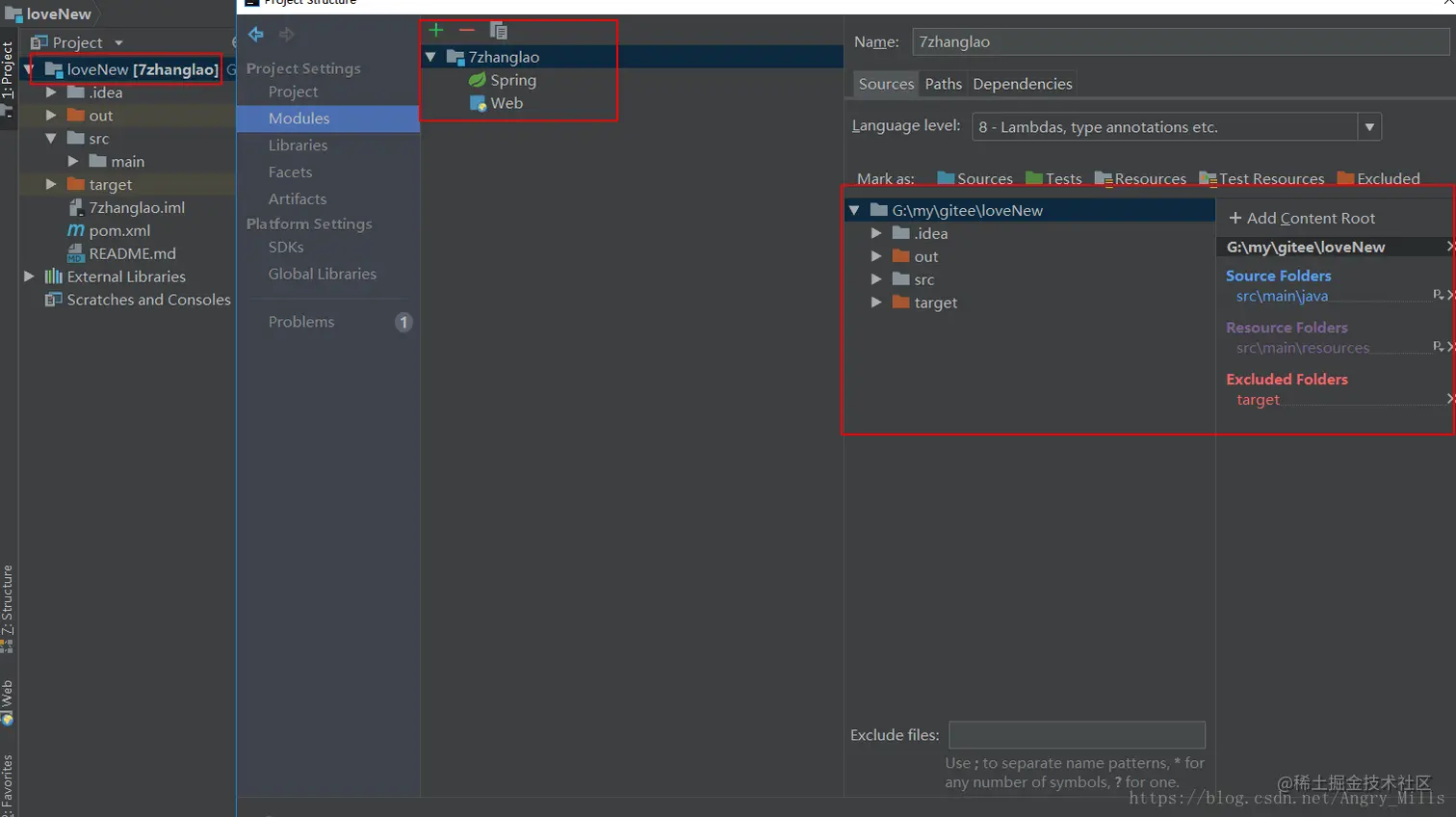Open the Favorites side tool tab
Viewport: 1456px width, 817px height.
(8, 785)
